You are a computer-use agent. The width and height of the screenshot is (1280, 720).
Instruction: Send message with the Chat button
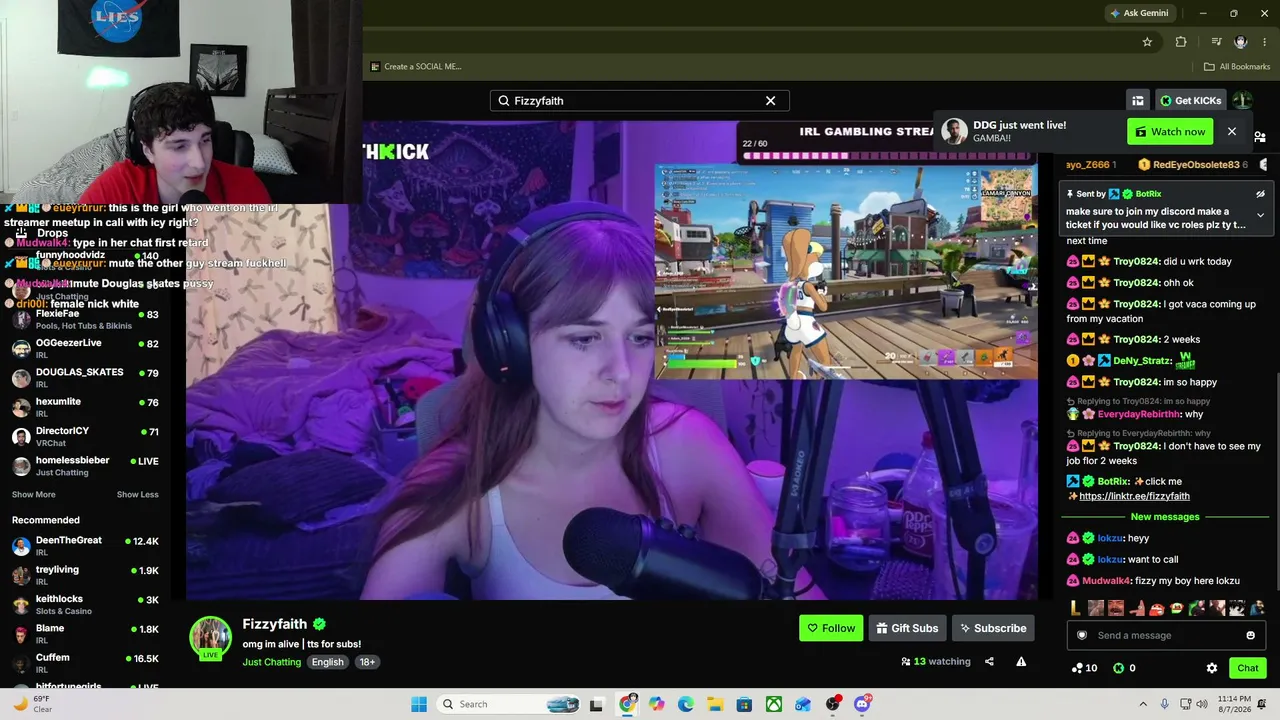[x=1248, y=668]
